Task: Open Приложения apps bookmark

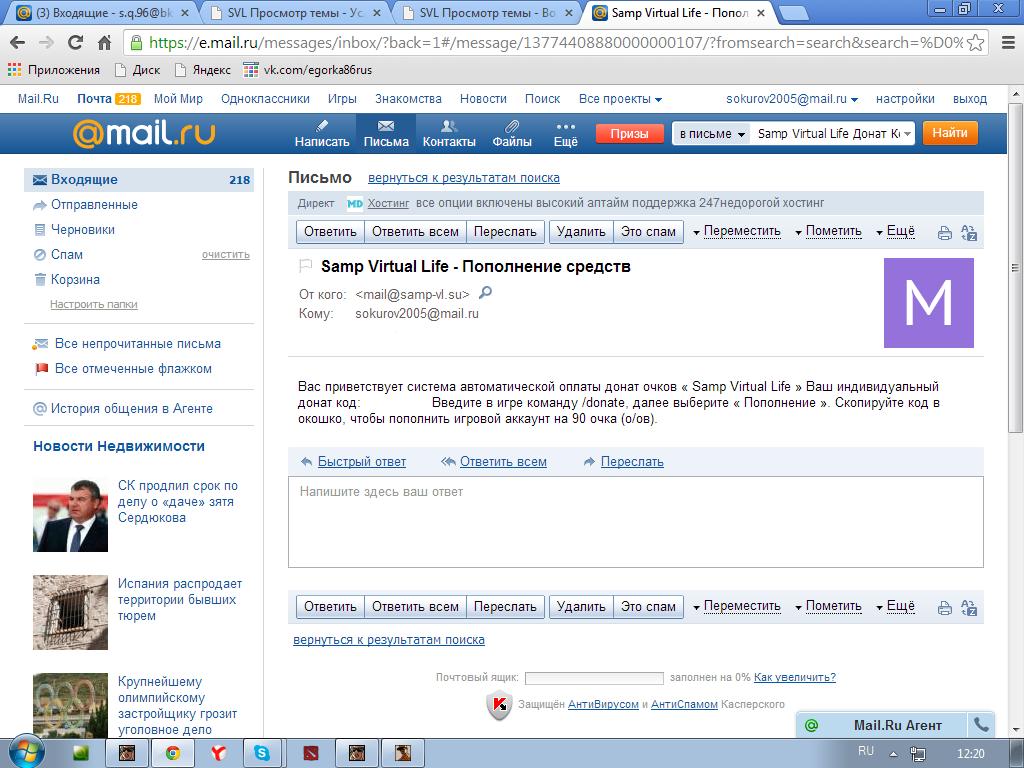Action: 54,70
